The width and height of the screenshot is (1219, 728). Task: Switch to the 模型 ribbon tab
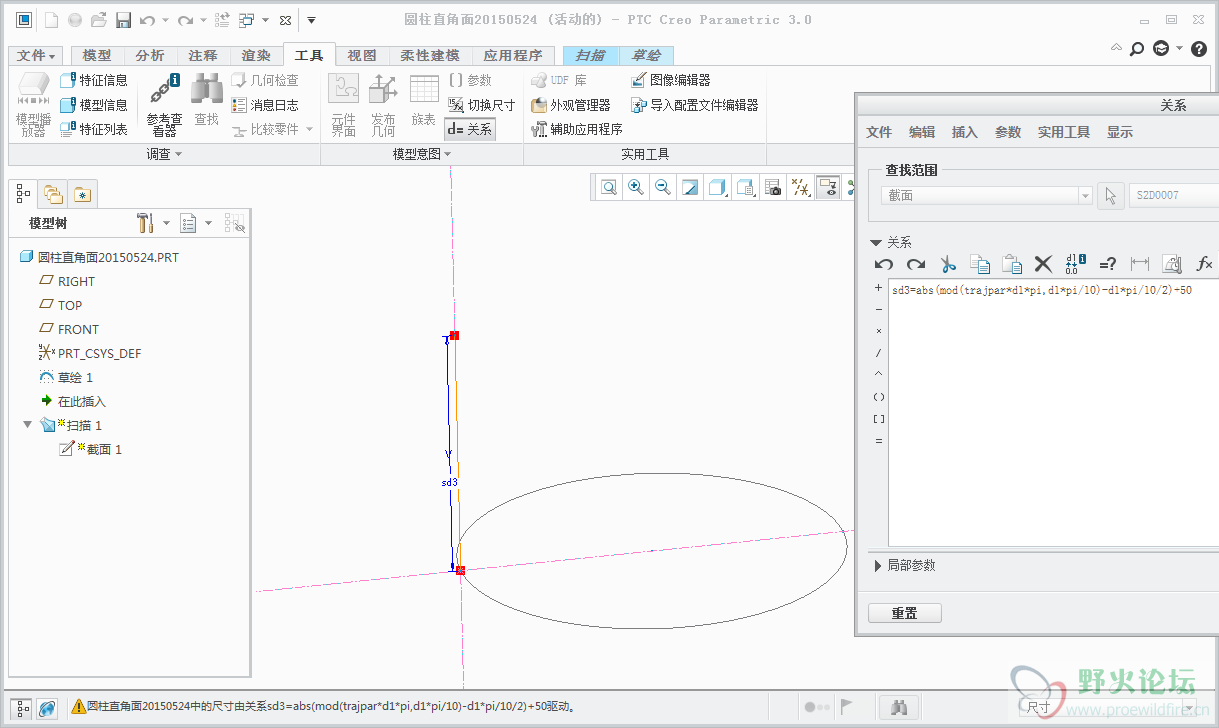click(x=97, y=56)
